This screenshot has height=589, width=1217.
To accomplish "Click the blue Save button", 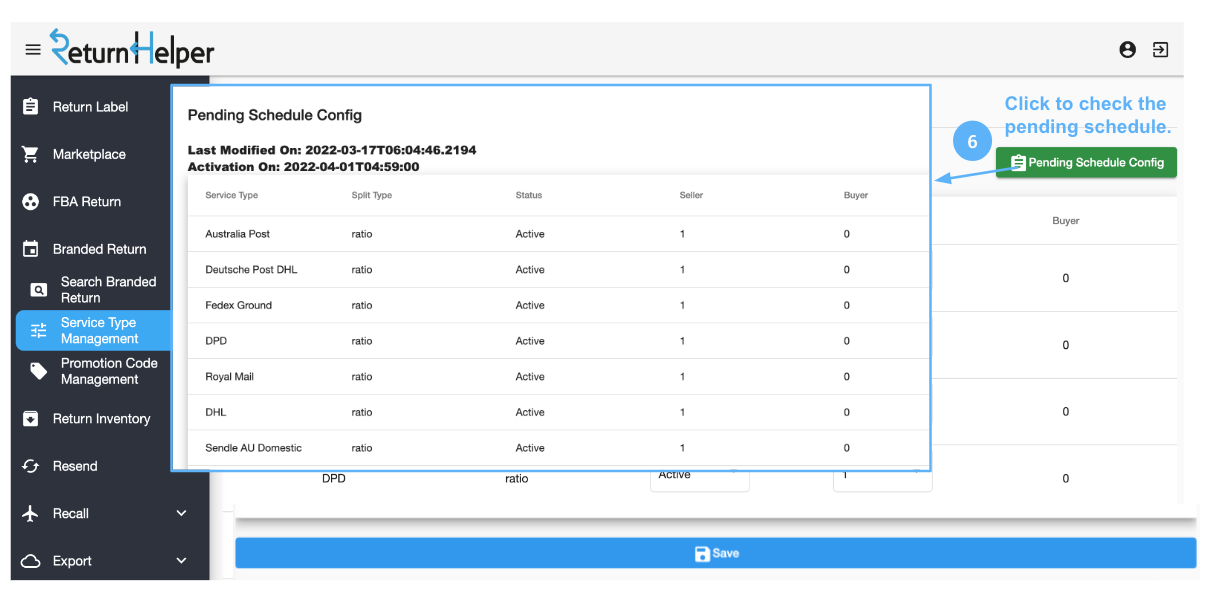I will point(715,553).
